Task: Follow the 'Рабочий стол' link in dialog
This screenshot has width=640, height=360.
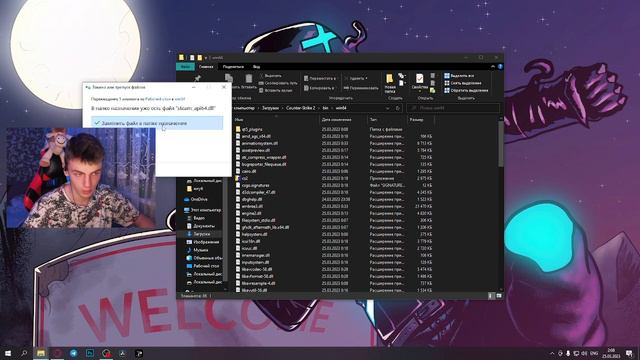Action: [x=158, y=99]
